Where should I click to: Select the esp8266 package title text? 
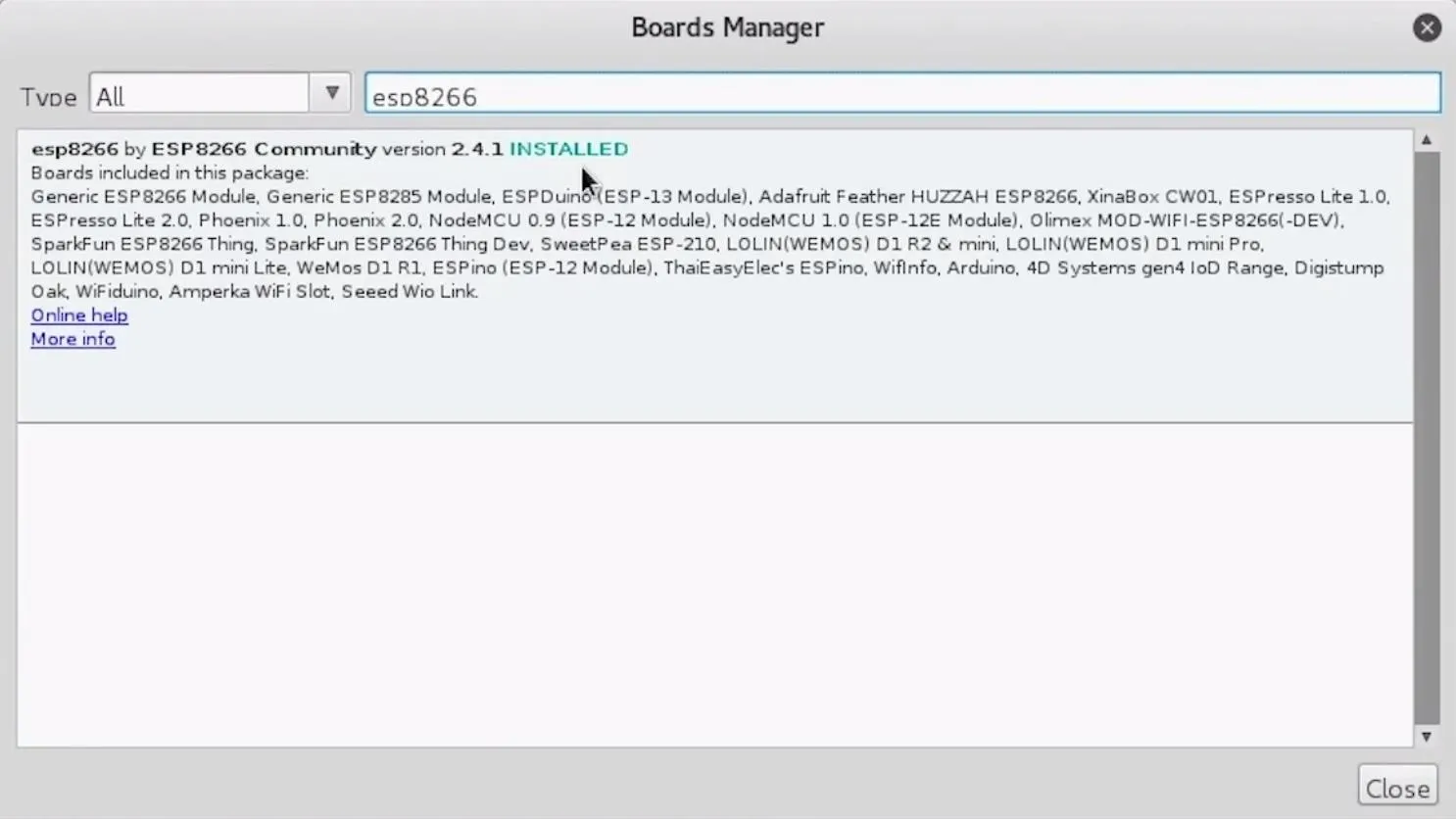coord(74,149)
